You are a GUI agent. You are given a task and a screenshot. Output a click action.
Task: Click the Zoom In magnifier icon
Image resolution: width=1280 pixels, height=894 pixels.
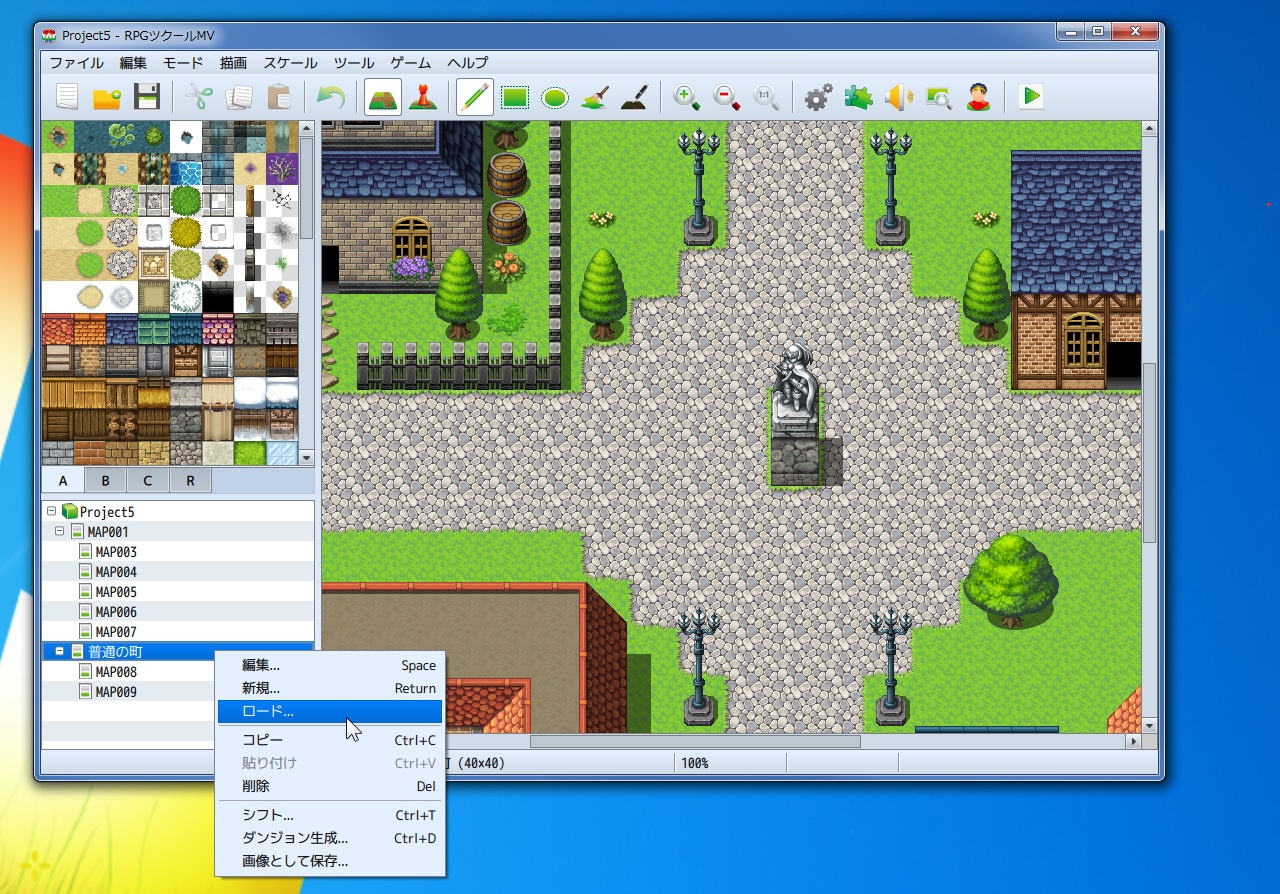pos(686,97)
